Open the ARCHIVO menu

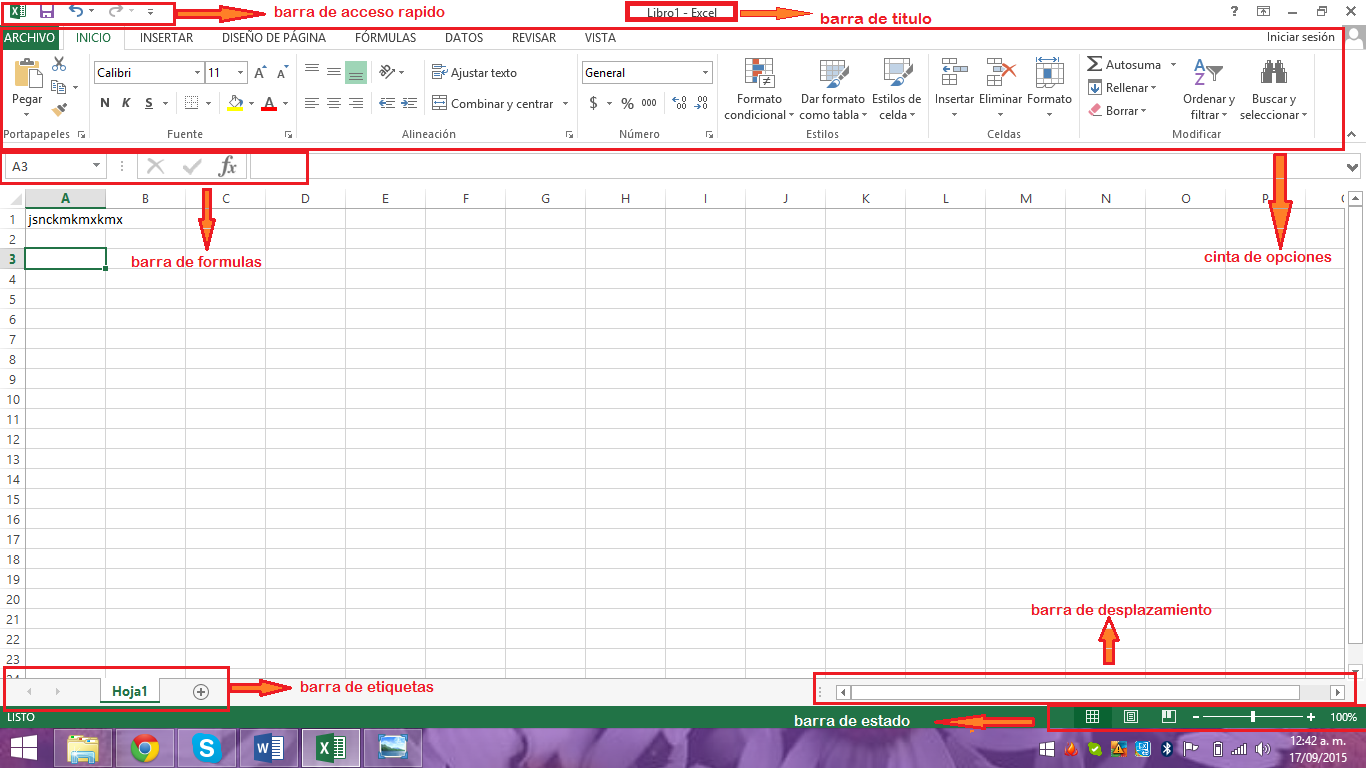tap(30, 38)
